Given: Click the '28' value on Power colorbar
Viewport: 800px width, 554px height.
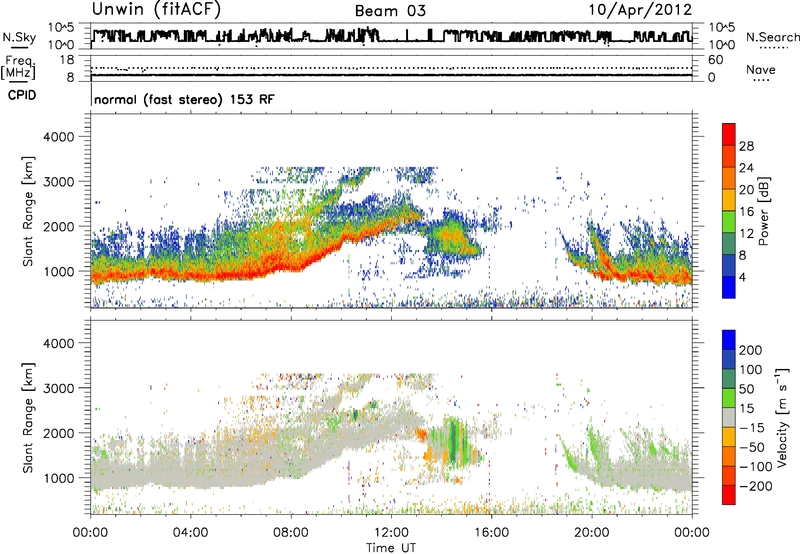Looking at the screenshot, I should (746, 146).
